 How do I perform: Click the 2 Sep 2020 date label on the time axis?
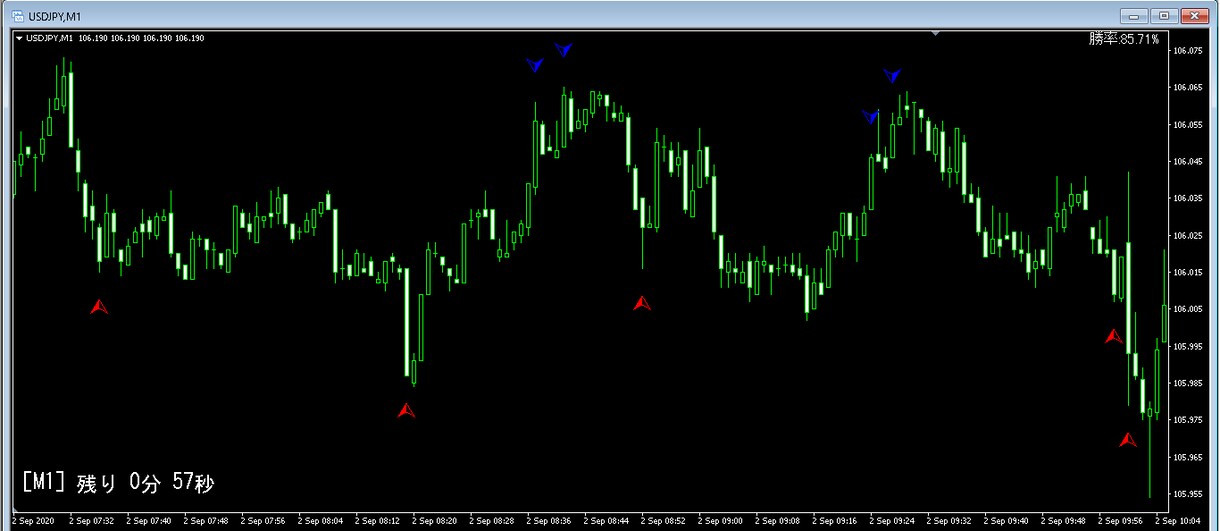34,521
